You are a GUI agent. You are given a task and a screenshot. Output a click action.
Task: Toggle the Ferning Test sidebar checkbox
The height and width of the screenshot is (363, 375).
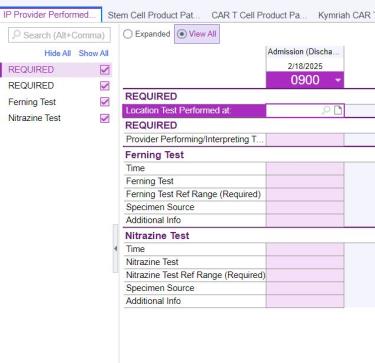105,102
